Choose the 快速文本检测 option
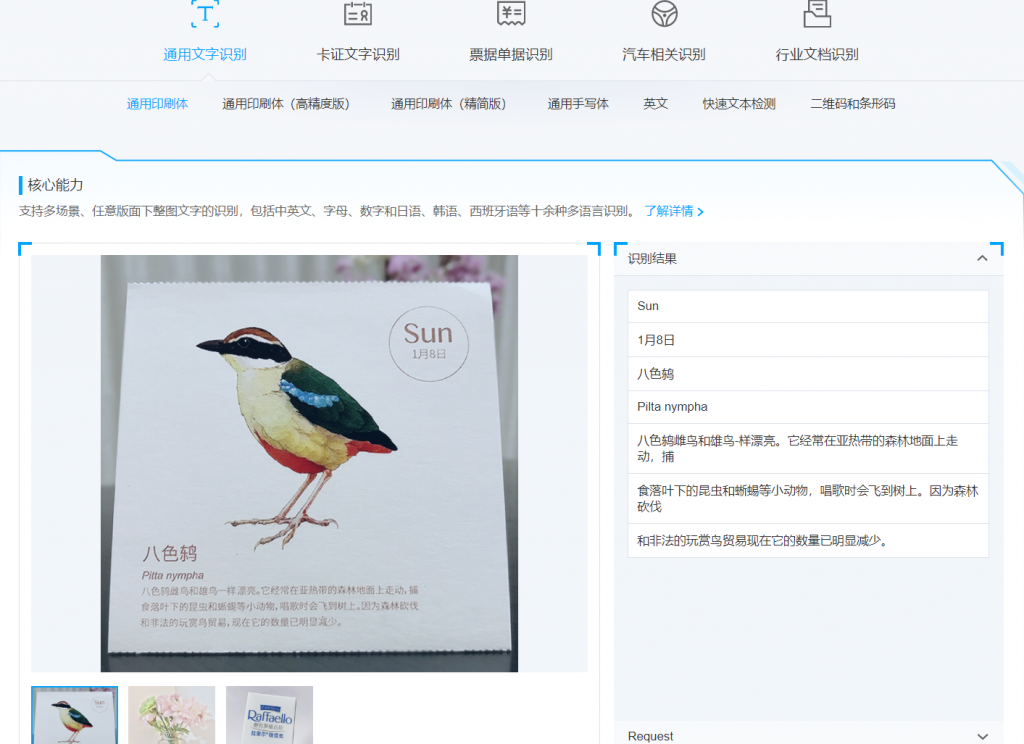This screenshot has width=1024, height=744. tap(739, 104)
